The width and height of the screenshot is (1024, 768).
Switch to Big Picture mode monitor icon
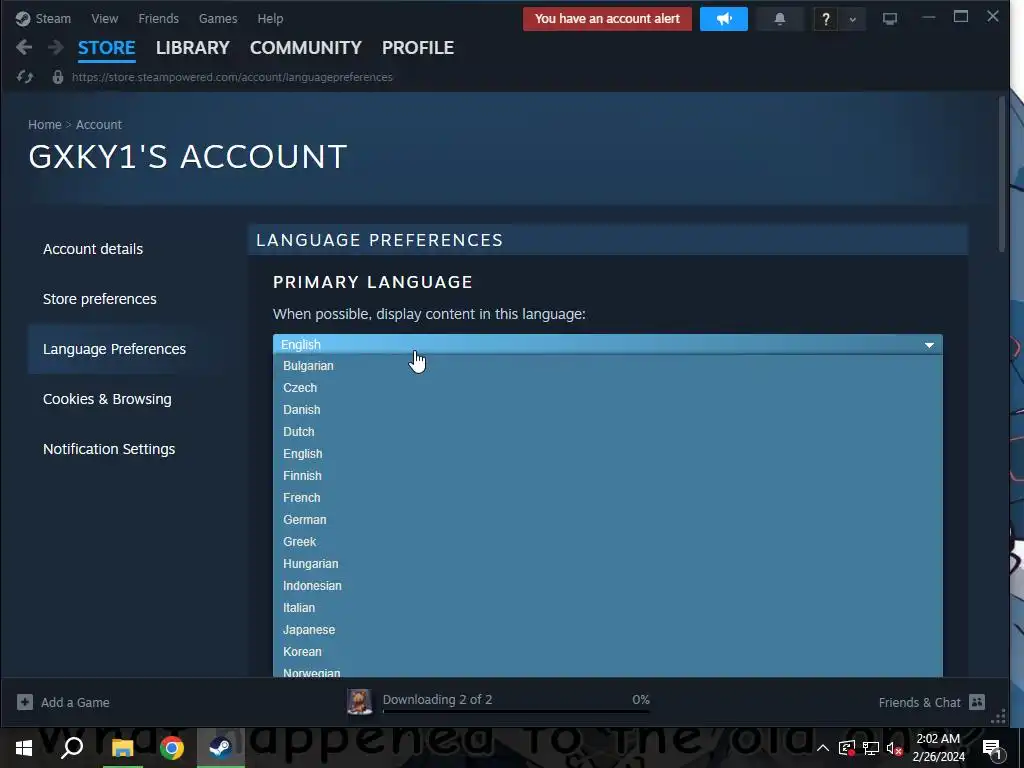click(889, 19)
